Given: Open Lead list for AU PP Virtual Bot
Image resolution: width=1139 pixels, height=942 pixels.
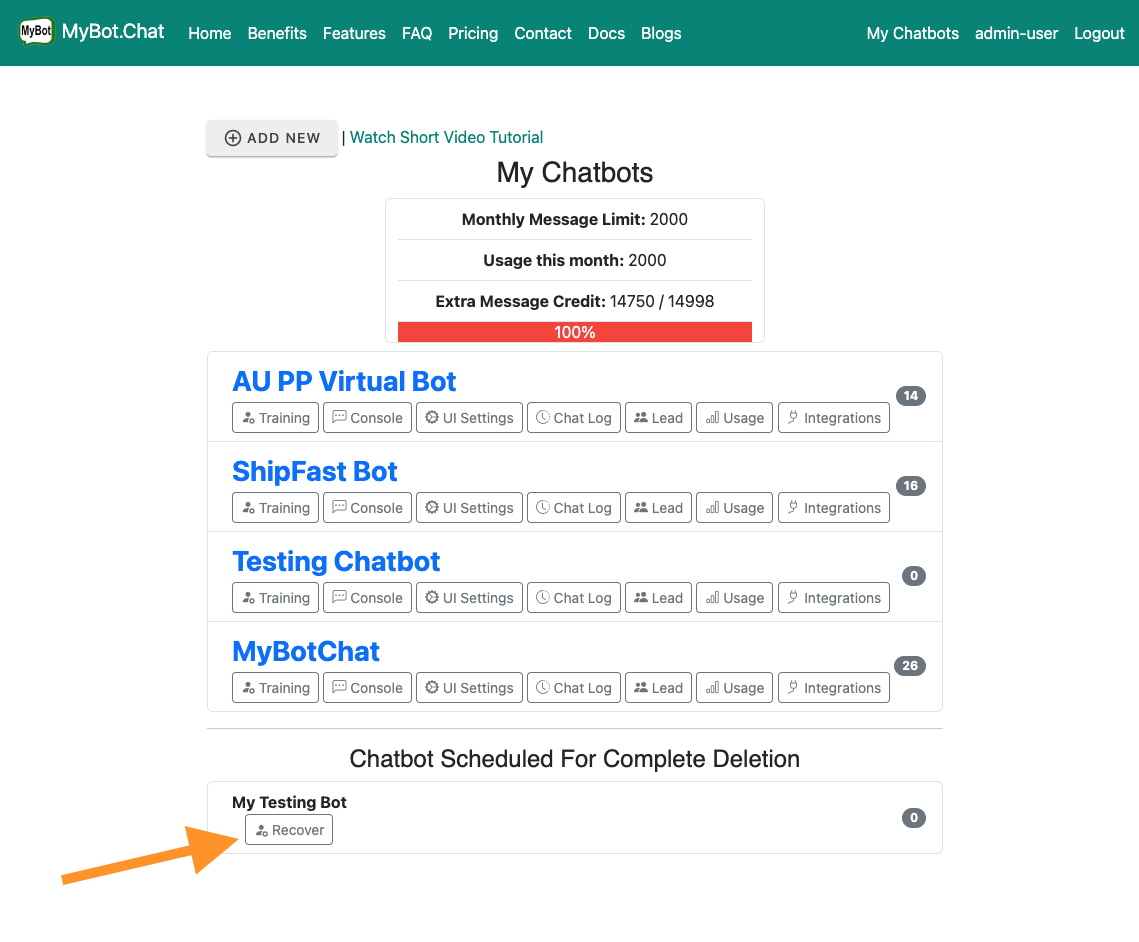Looking at the screenshot, I should click(659, 418).
